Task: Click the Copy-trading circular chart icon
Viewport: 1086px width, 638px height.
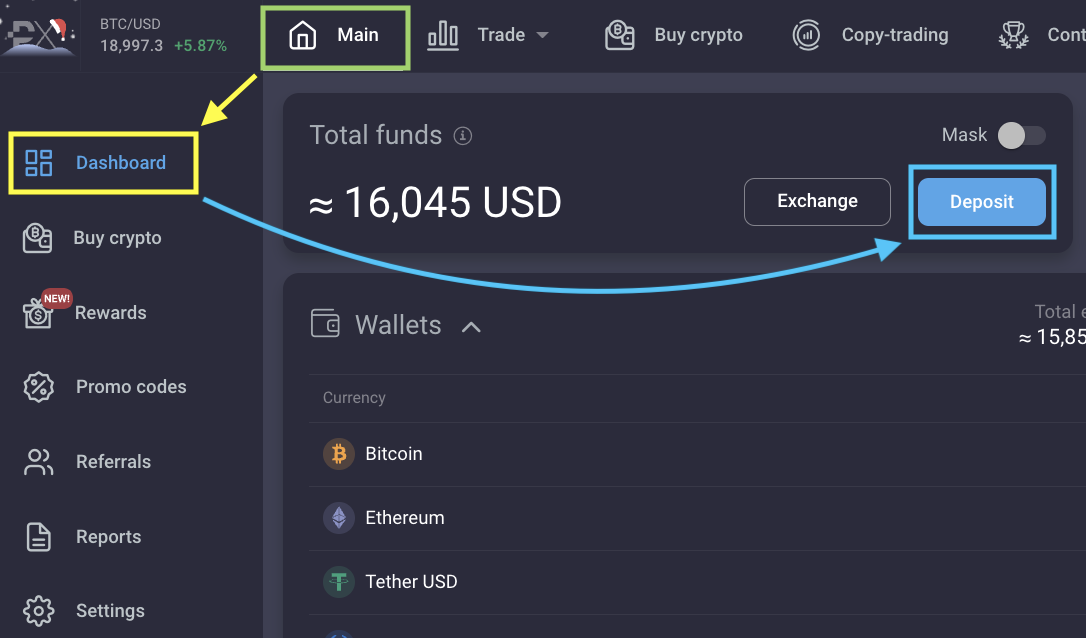Action: pos(806,35)
